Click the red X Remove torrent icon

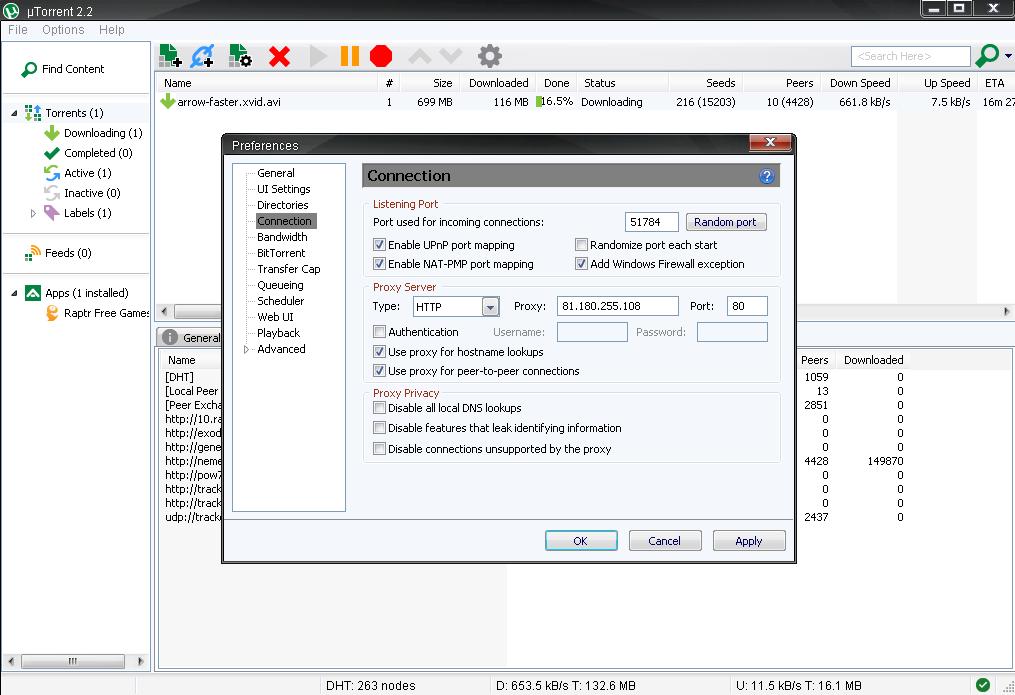279,57
